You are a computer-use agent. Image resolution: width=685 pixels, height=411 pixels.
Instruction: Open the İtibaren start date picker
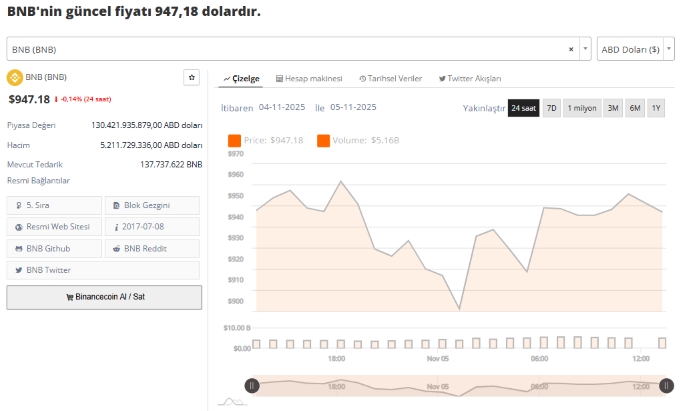click(x=282, y=107)
